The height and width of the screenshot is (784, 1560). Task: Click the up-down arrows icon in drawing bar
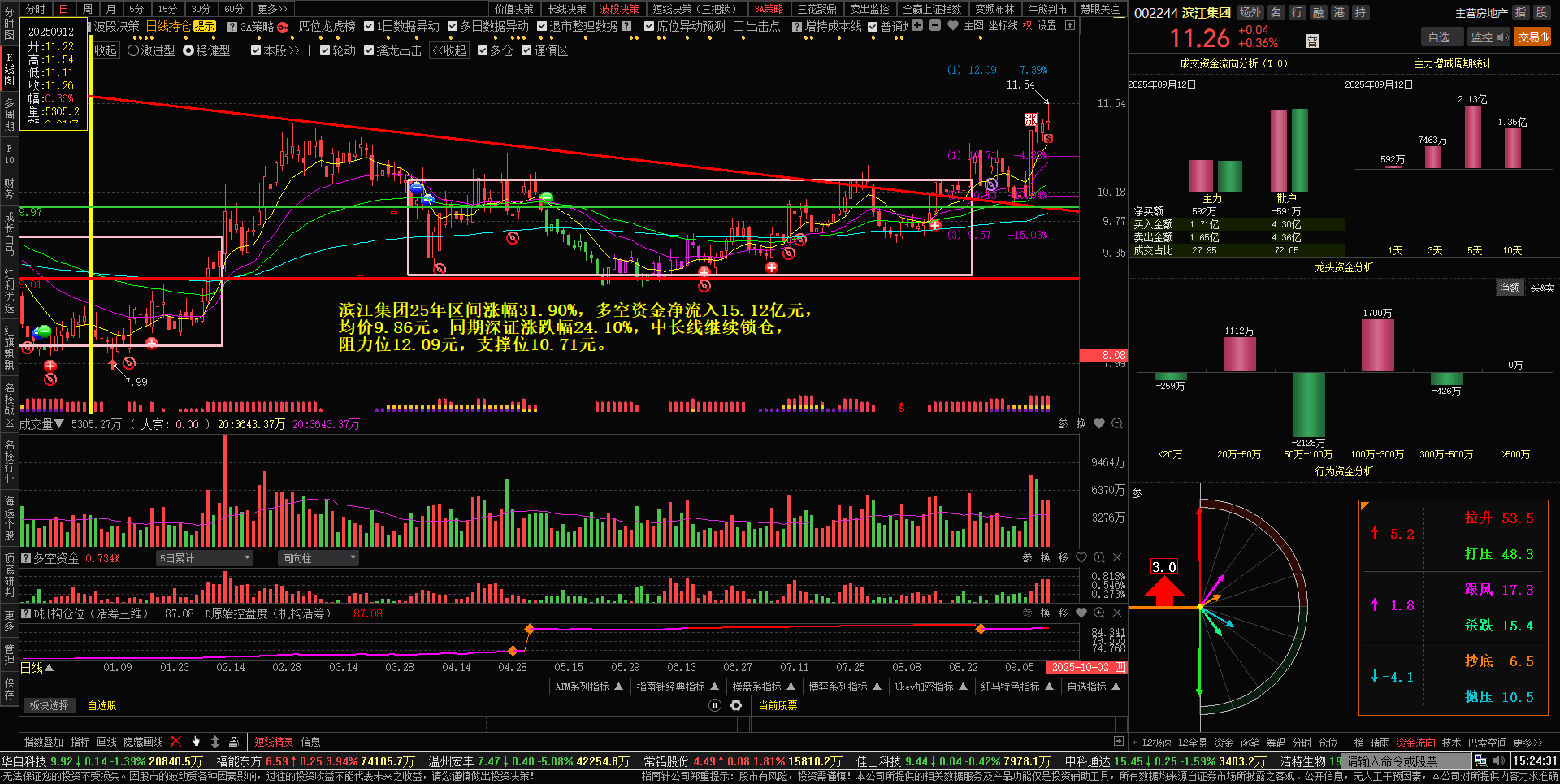[215, 741]
